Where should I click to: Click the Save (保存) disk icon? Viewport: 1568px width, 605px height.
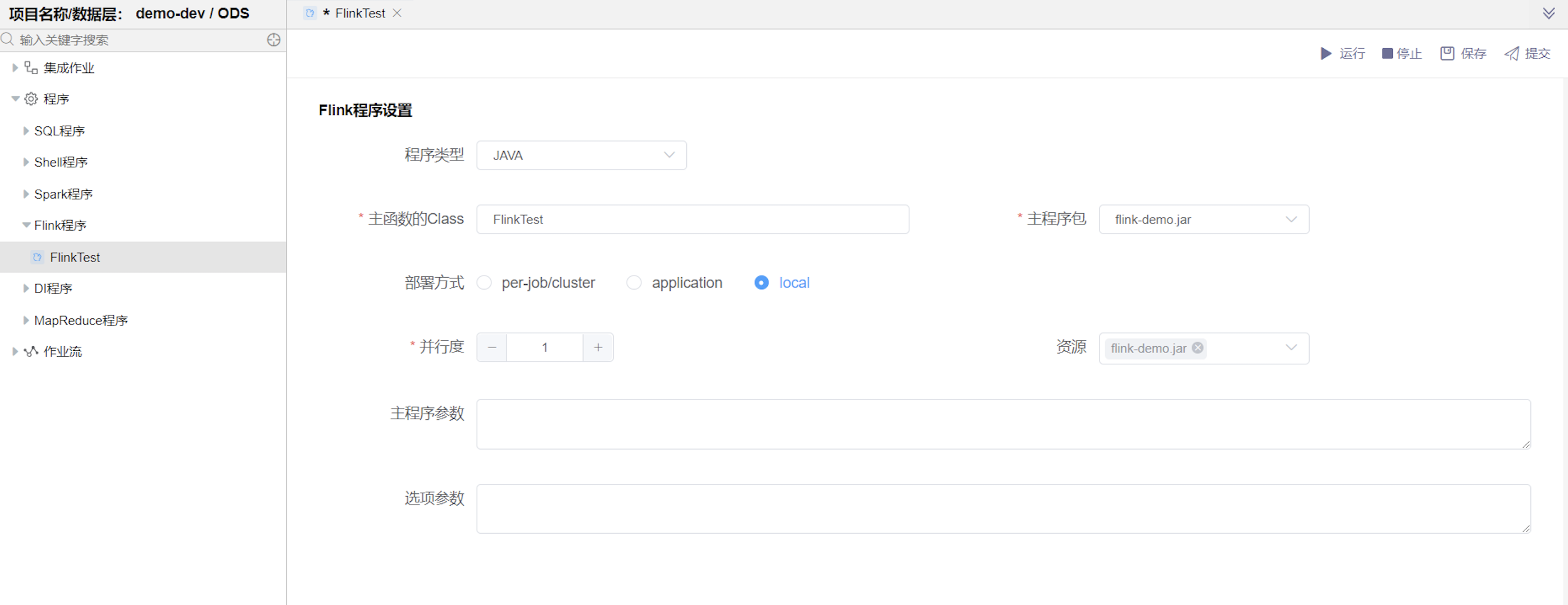tap(1447, 53)
